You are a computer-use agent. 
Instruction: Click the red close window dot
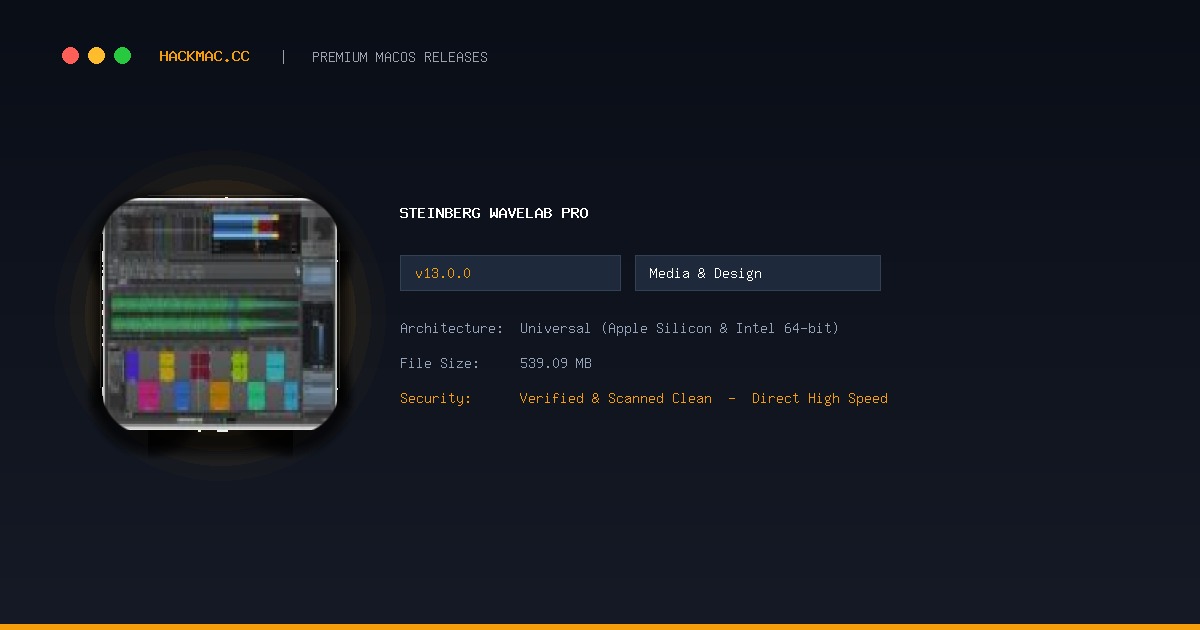coord(70,56)
